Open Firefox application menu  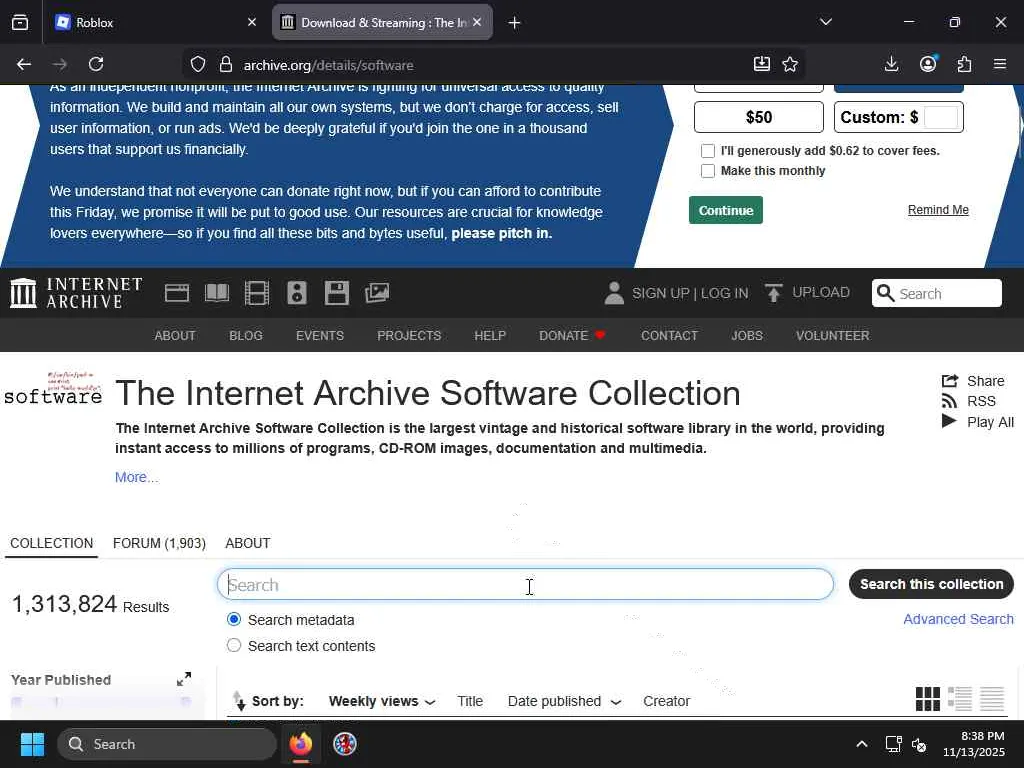999,64
